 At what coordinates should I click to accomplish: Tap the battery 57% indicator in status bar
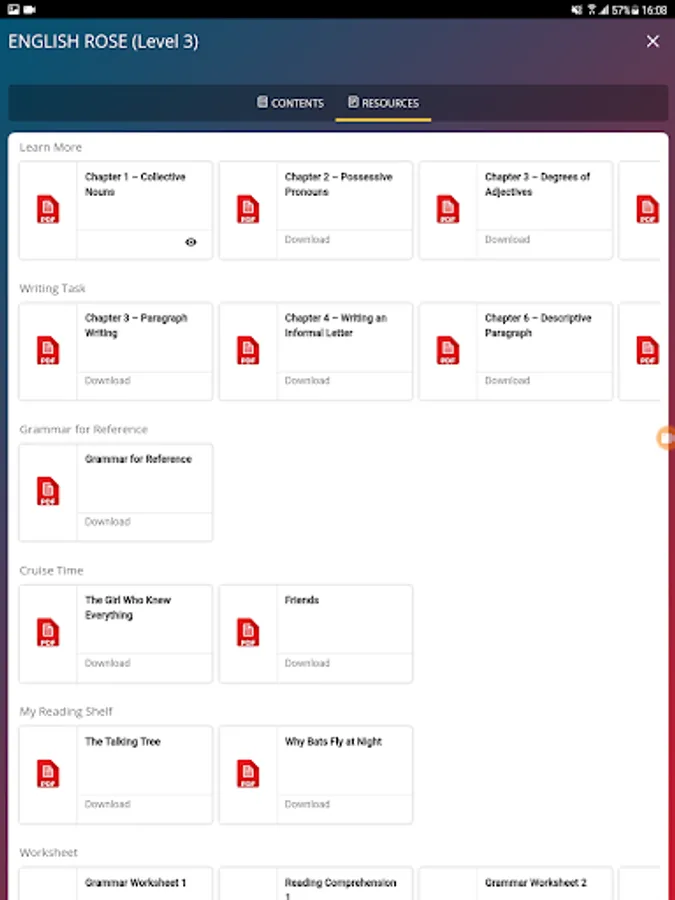point(626,10)
